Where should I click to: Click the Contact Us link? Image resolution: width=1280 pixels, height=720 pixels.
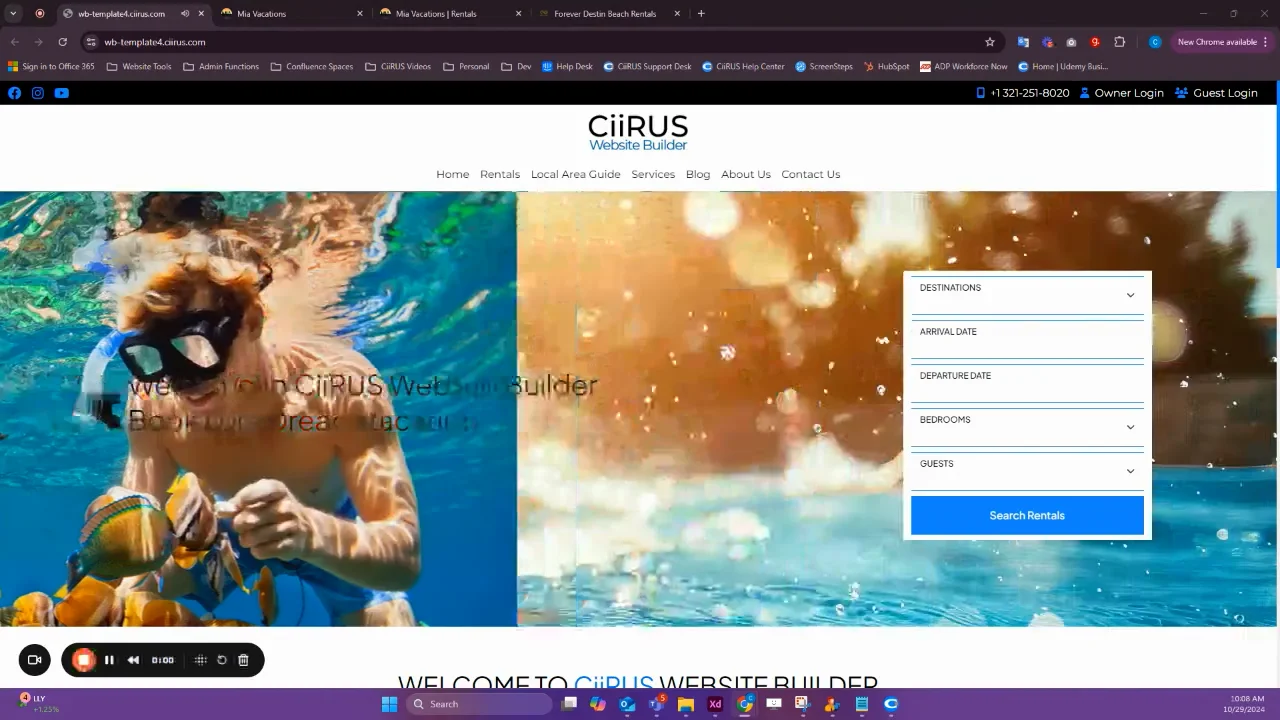click(811, 174)
